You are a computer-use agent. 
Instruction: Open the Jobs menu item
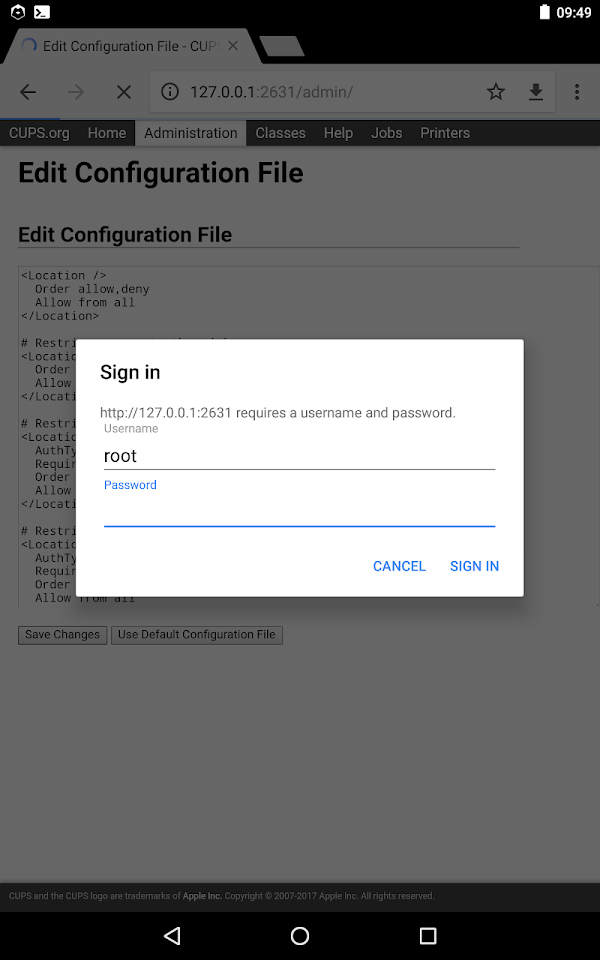(386, 133)
